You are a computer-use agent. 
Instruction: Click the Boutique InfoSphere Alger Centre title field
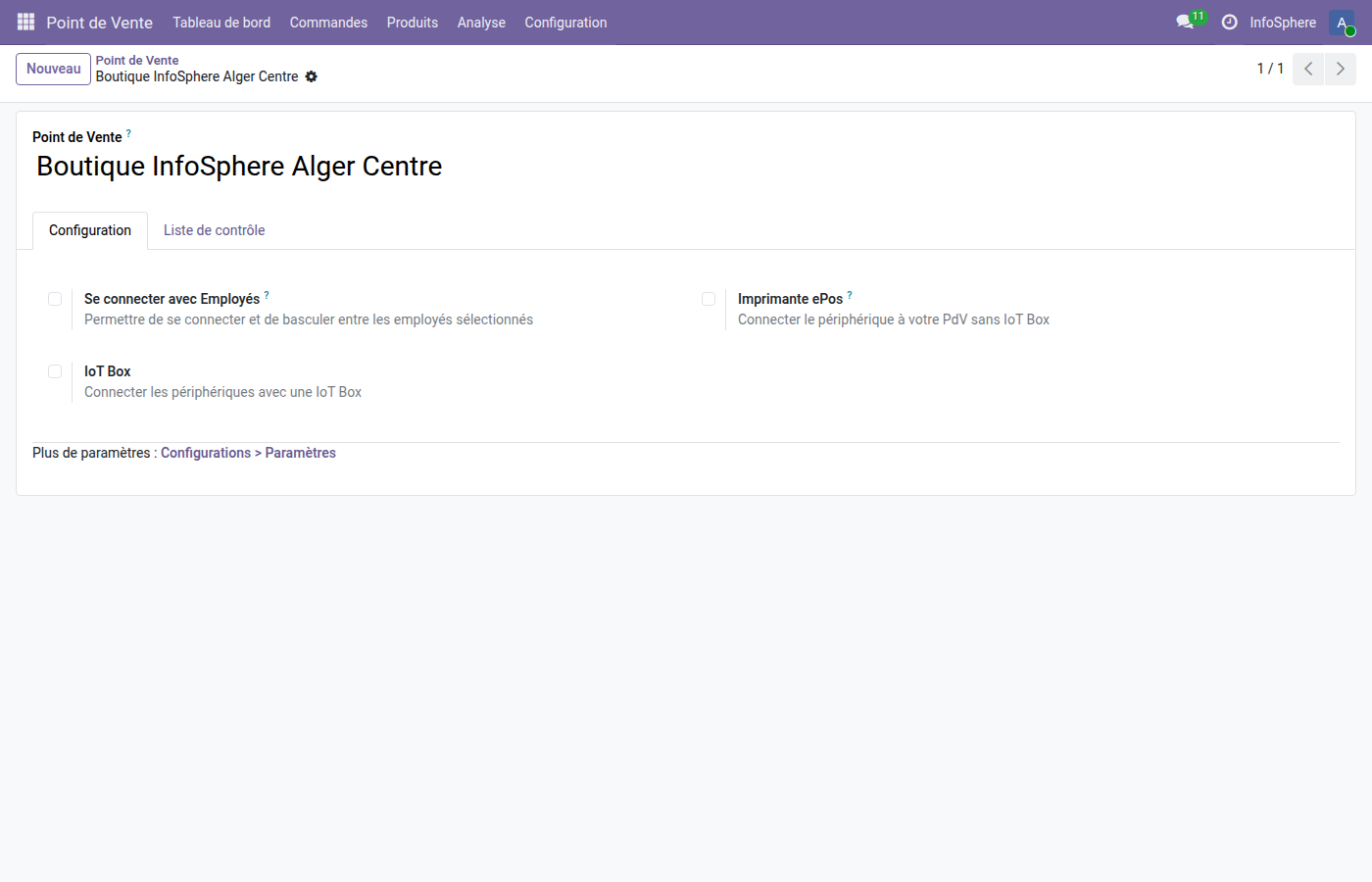238,166
